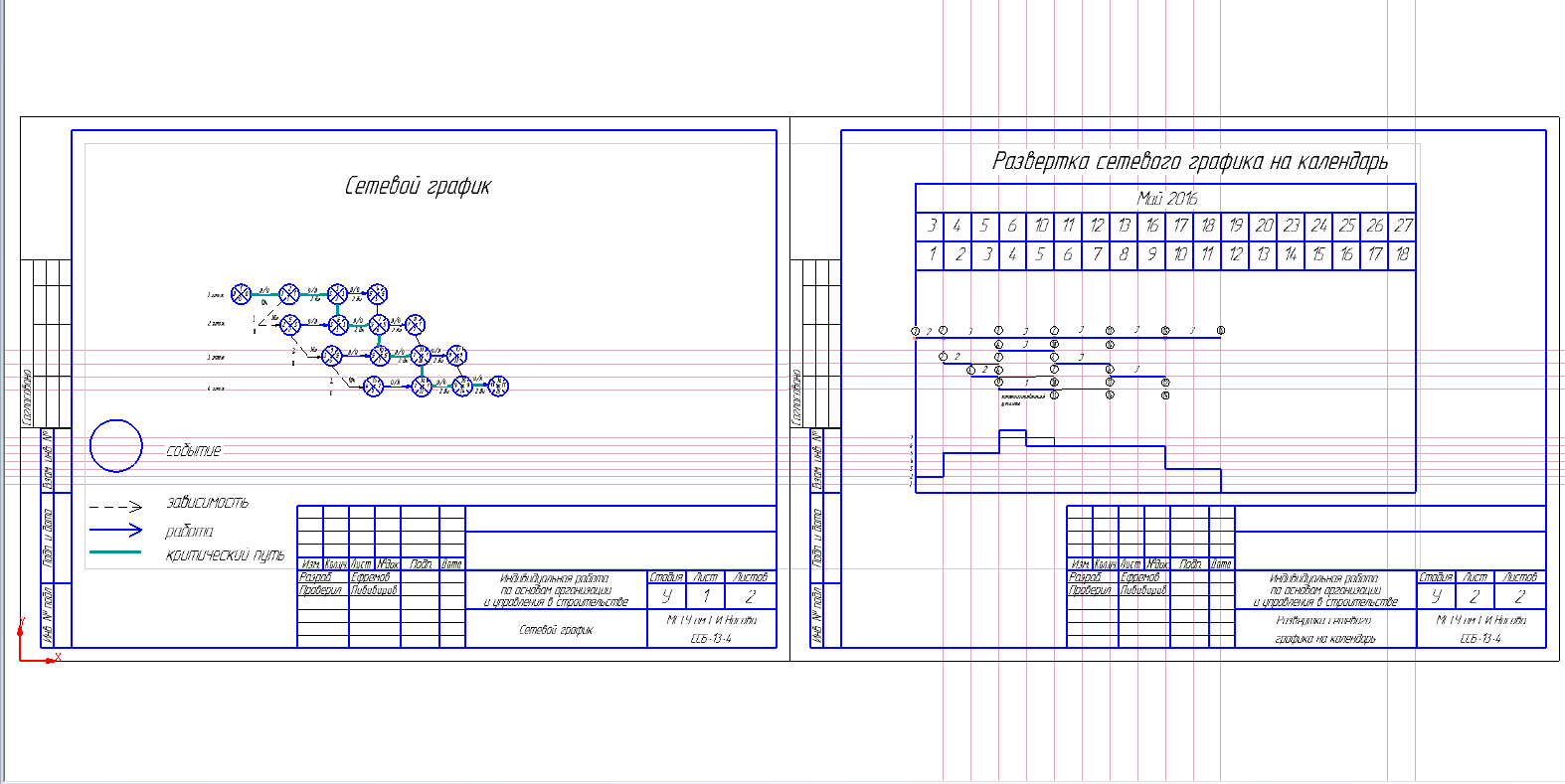Select calendar date cell 25
Viewport: 1565px width, 784px height.
pyautogui.click(x=1346, y=226)
